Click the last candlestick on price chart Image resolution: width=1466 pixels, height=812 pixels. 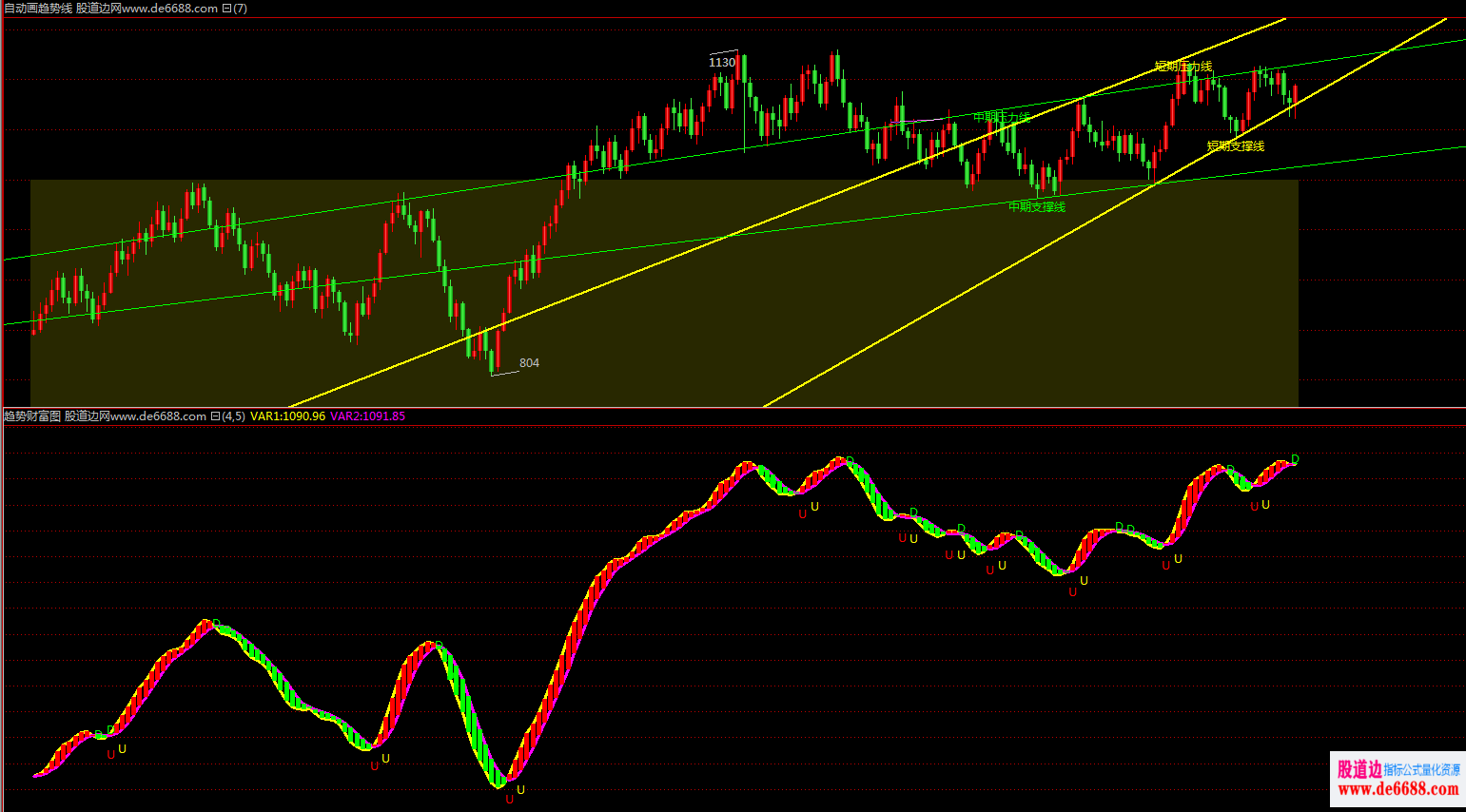coord(1295,95)
